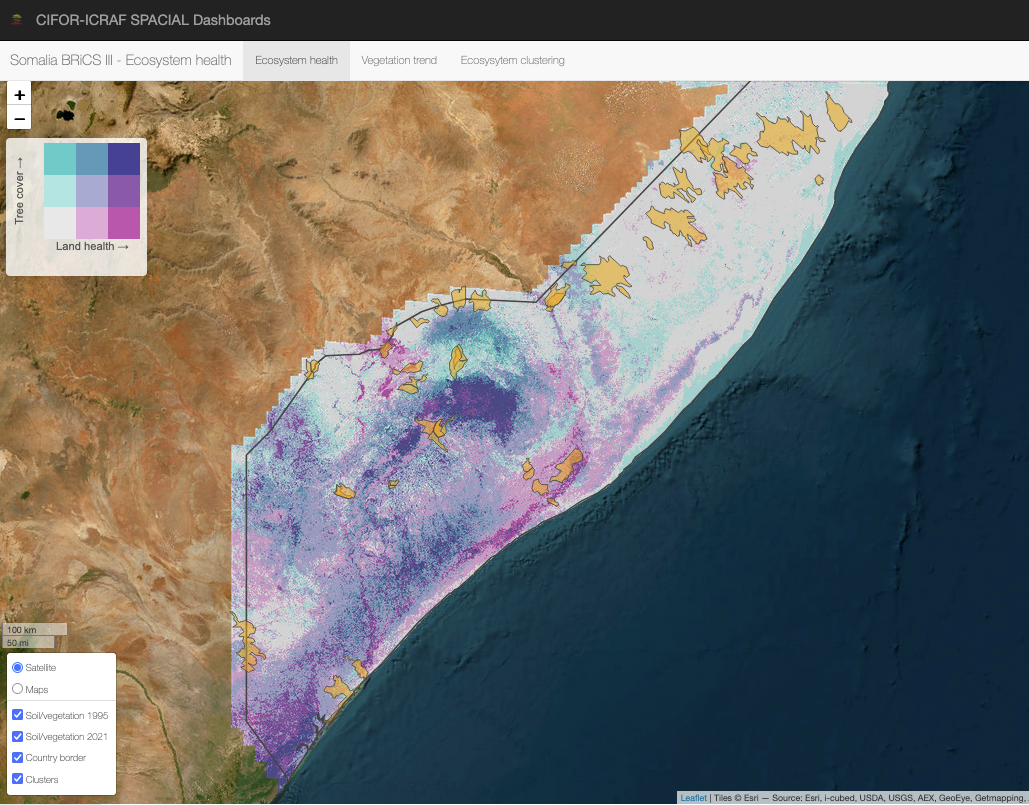Zoom in with the plus button

pos(19,94)
